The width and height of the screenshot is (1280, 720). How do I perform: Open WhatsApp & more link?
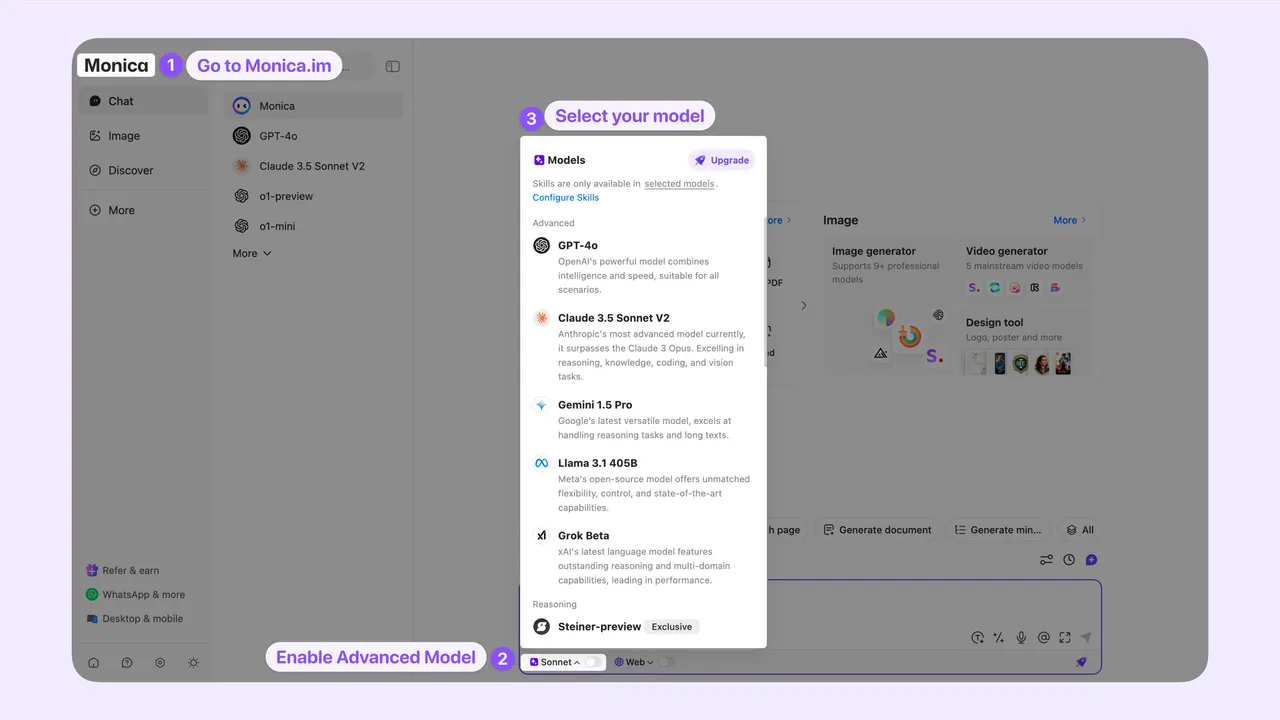tap(136, 594)
